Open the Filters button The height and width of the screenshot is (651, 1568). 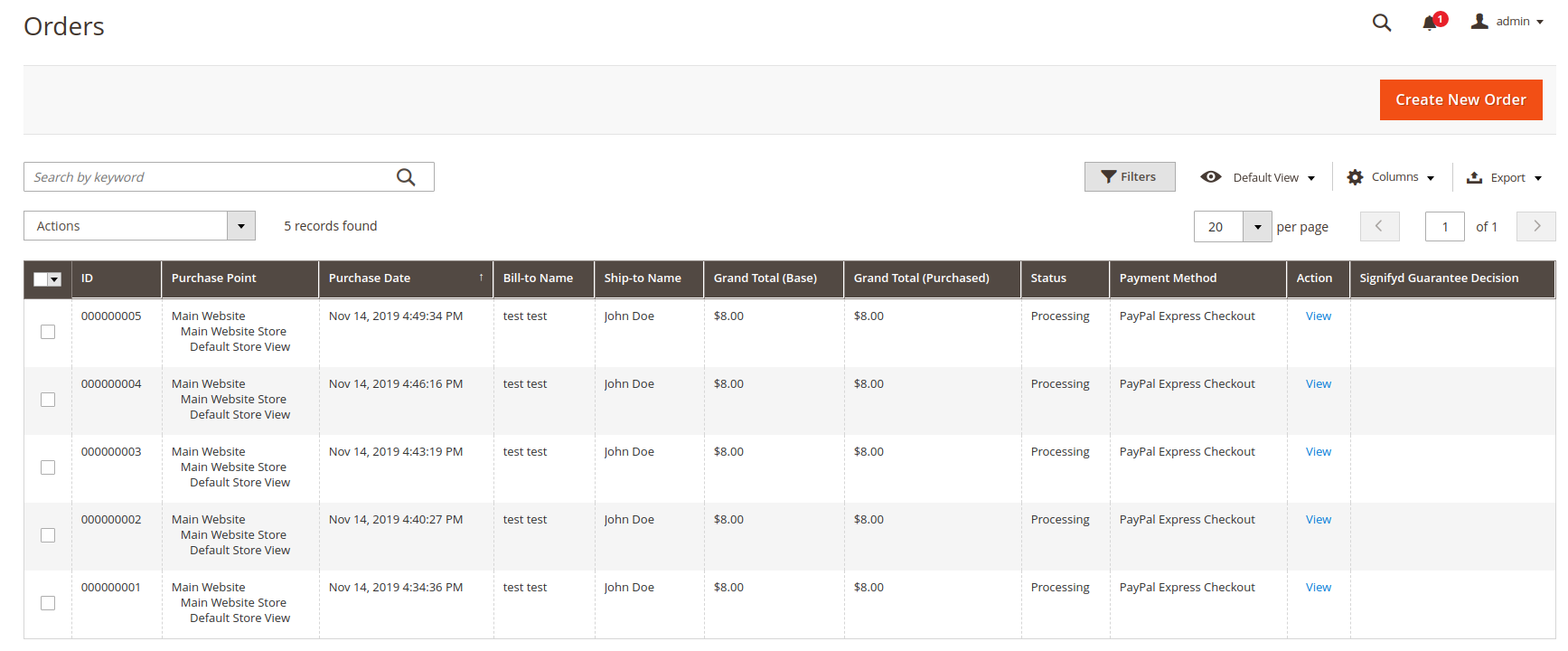click(x=1130, y=177)
